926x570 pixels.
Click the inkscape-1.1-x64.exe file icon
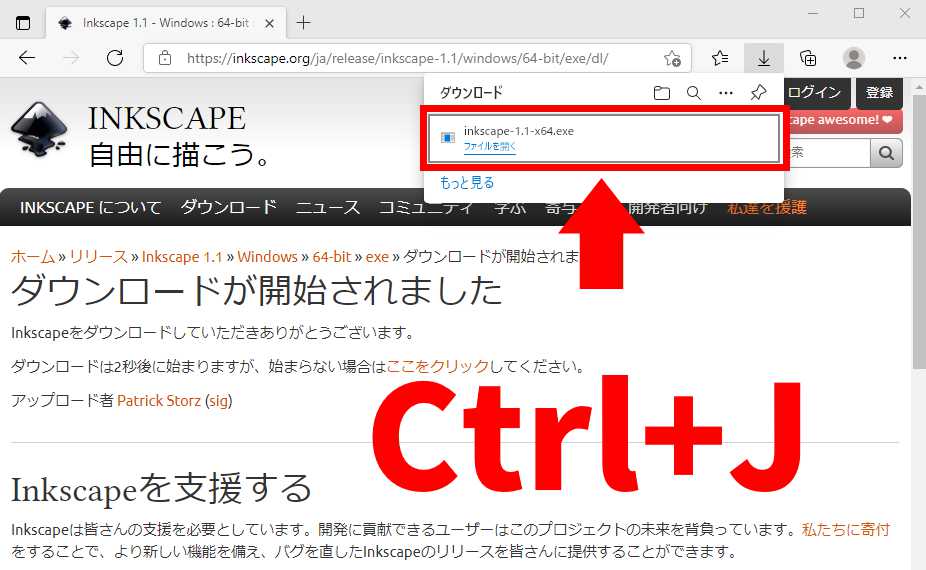448,138
